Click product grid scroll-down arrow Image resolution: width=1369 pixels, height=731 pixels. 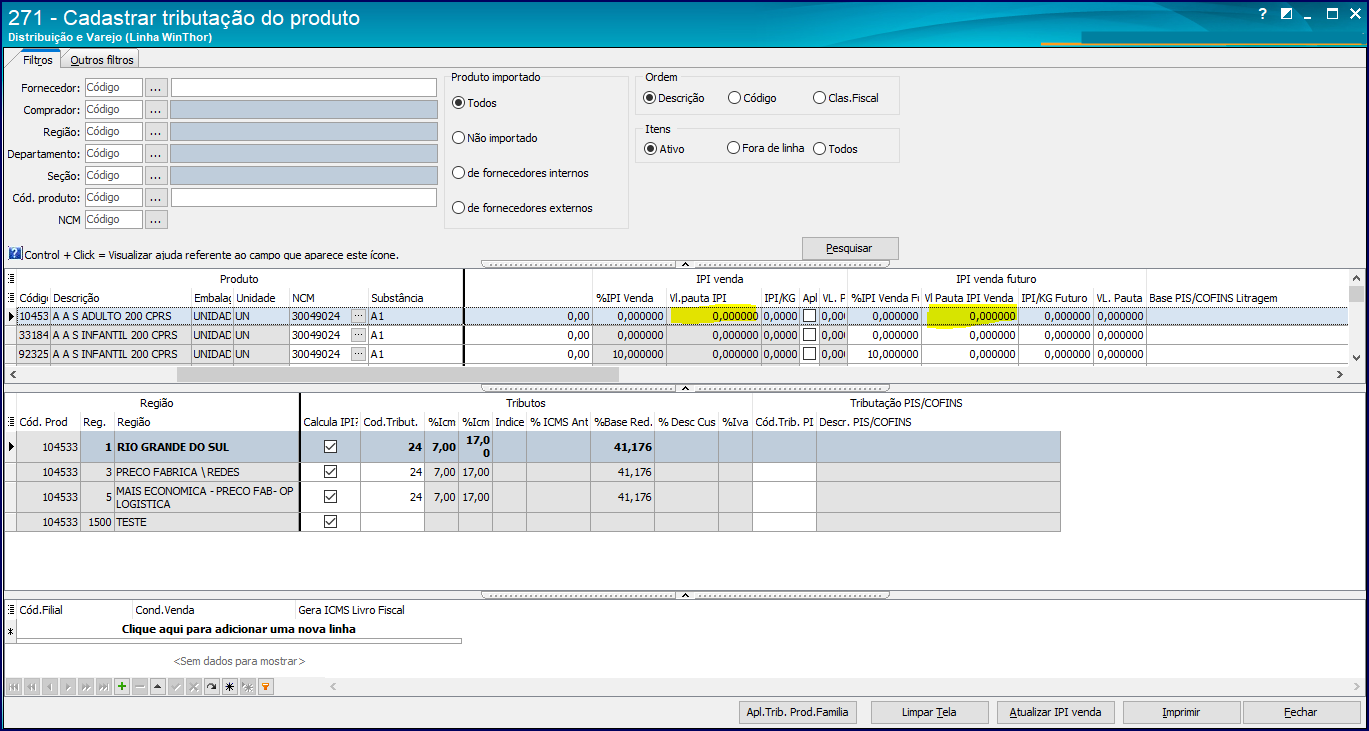(x=1357, y=357)
